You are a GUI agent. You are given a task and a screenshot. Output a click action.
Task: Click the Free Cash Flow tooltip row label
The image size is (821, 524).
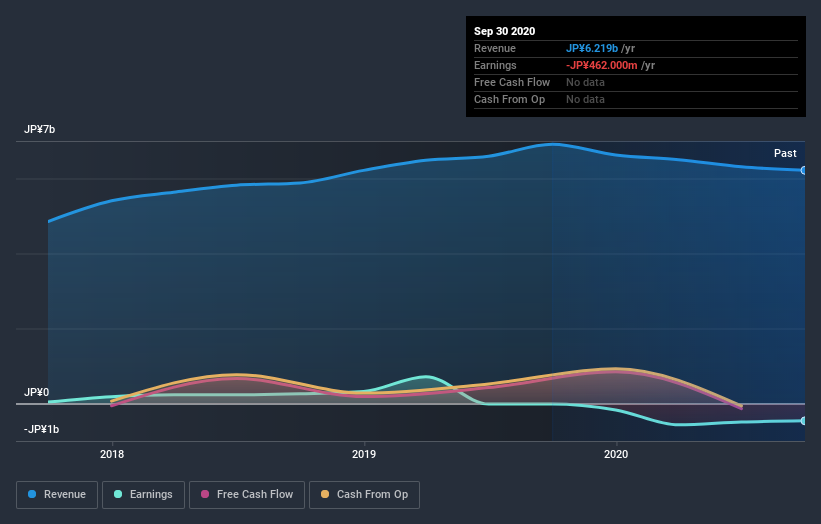[512, 82]
